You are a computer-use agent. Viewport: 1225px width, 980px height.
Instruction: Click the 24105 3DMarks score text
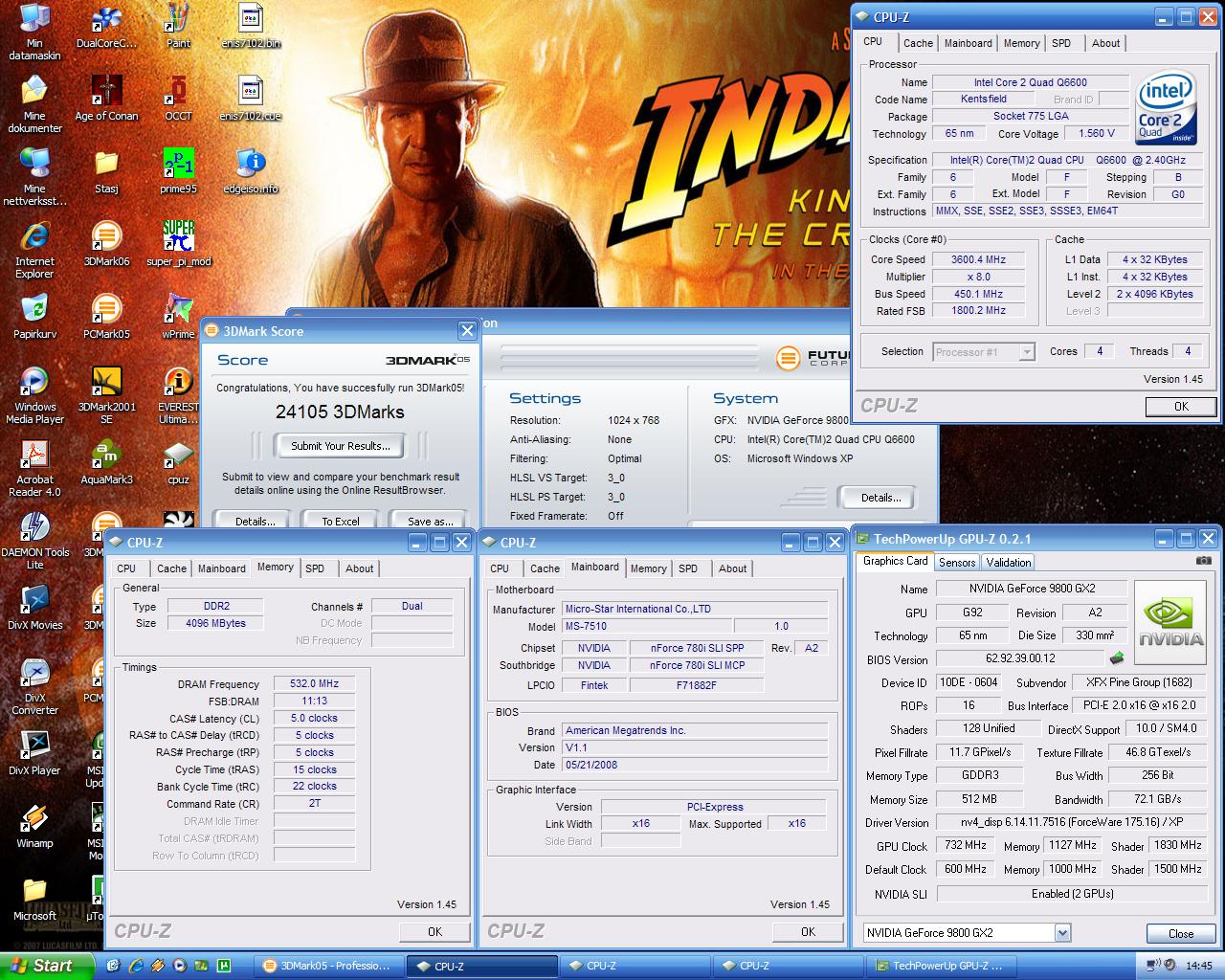pyautogui.click(x=340, y=412)
